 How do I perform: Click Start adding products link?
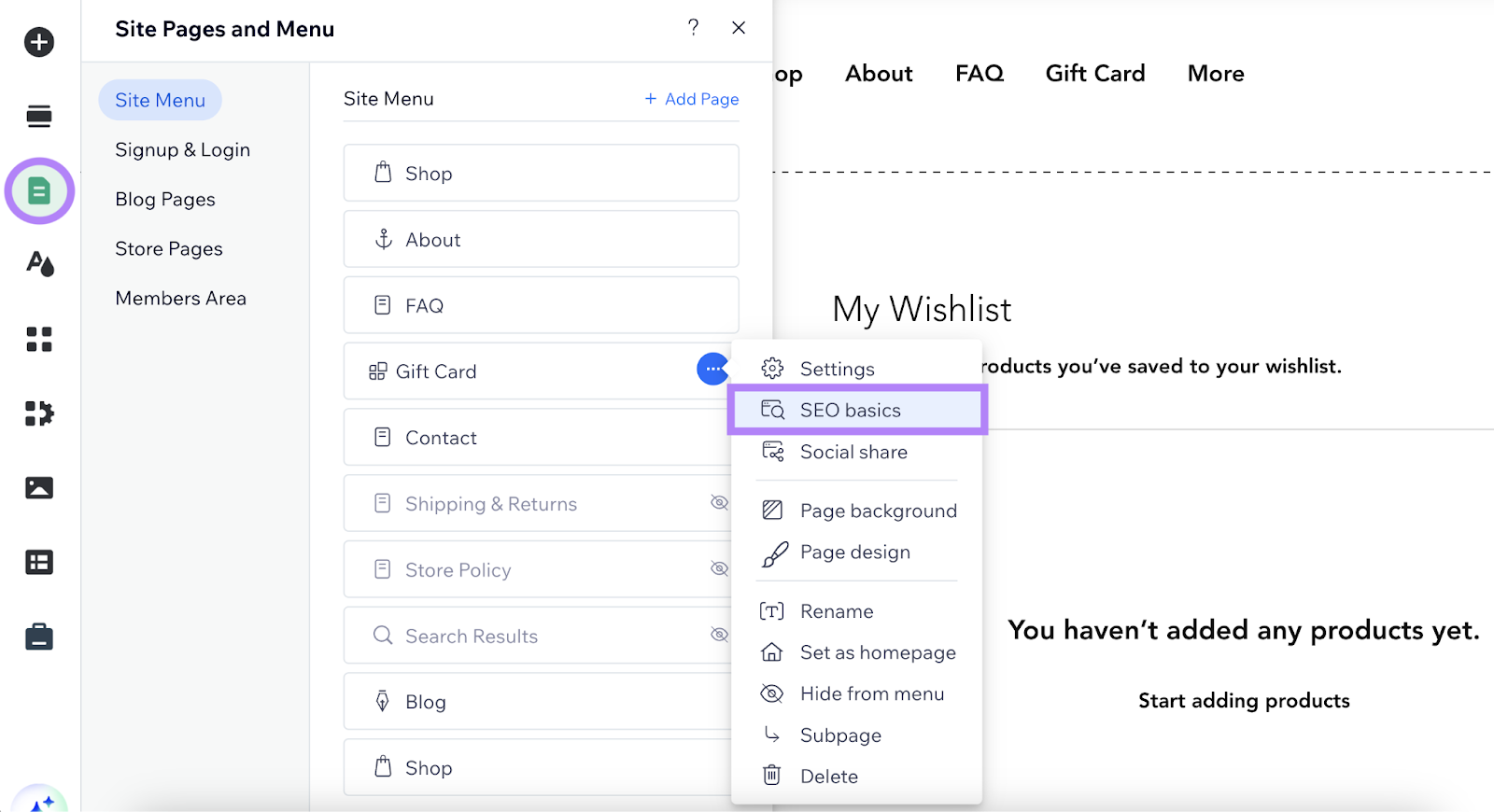tap(1243, 701)
